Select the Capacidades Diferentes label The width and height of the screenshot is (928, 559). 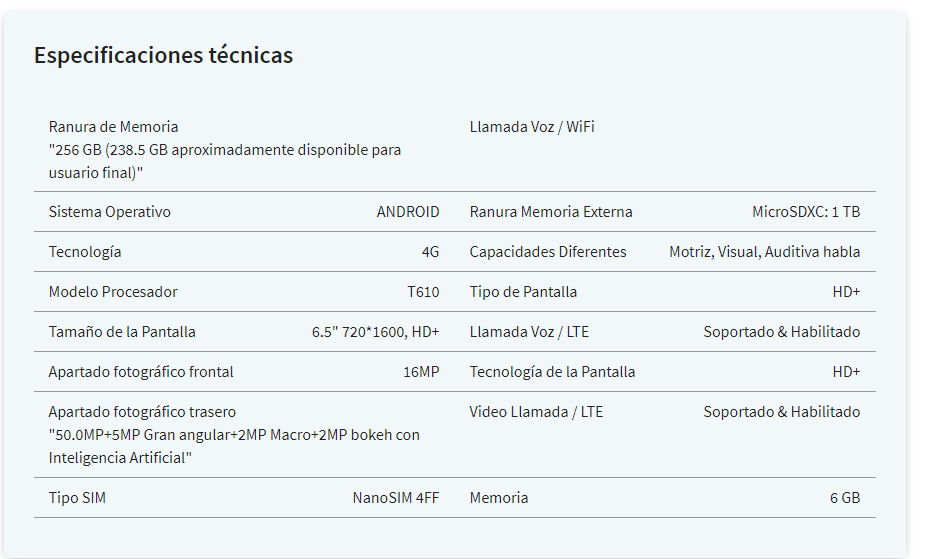click(x=548, y=252)
